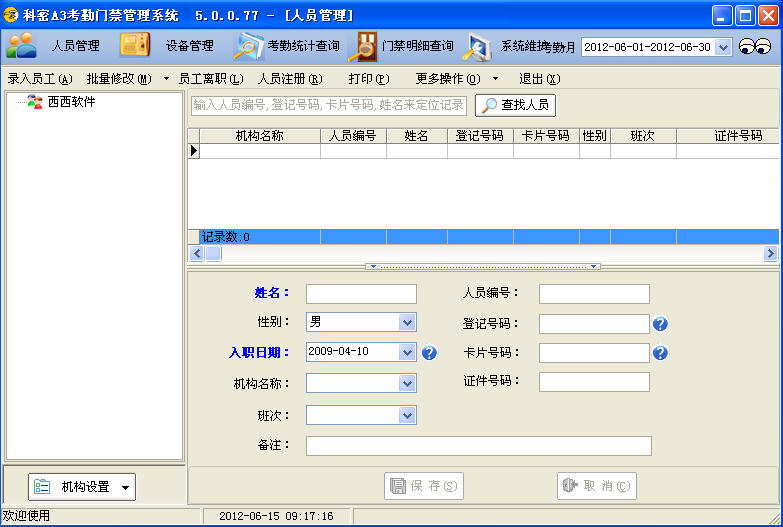Open the 门禁明细查询 door icon
This screenshot has width=783, height=527.
(x=363, y=46)
